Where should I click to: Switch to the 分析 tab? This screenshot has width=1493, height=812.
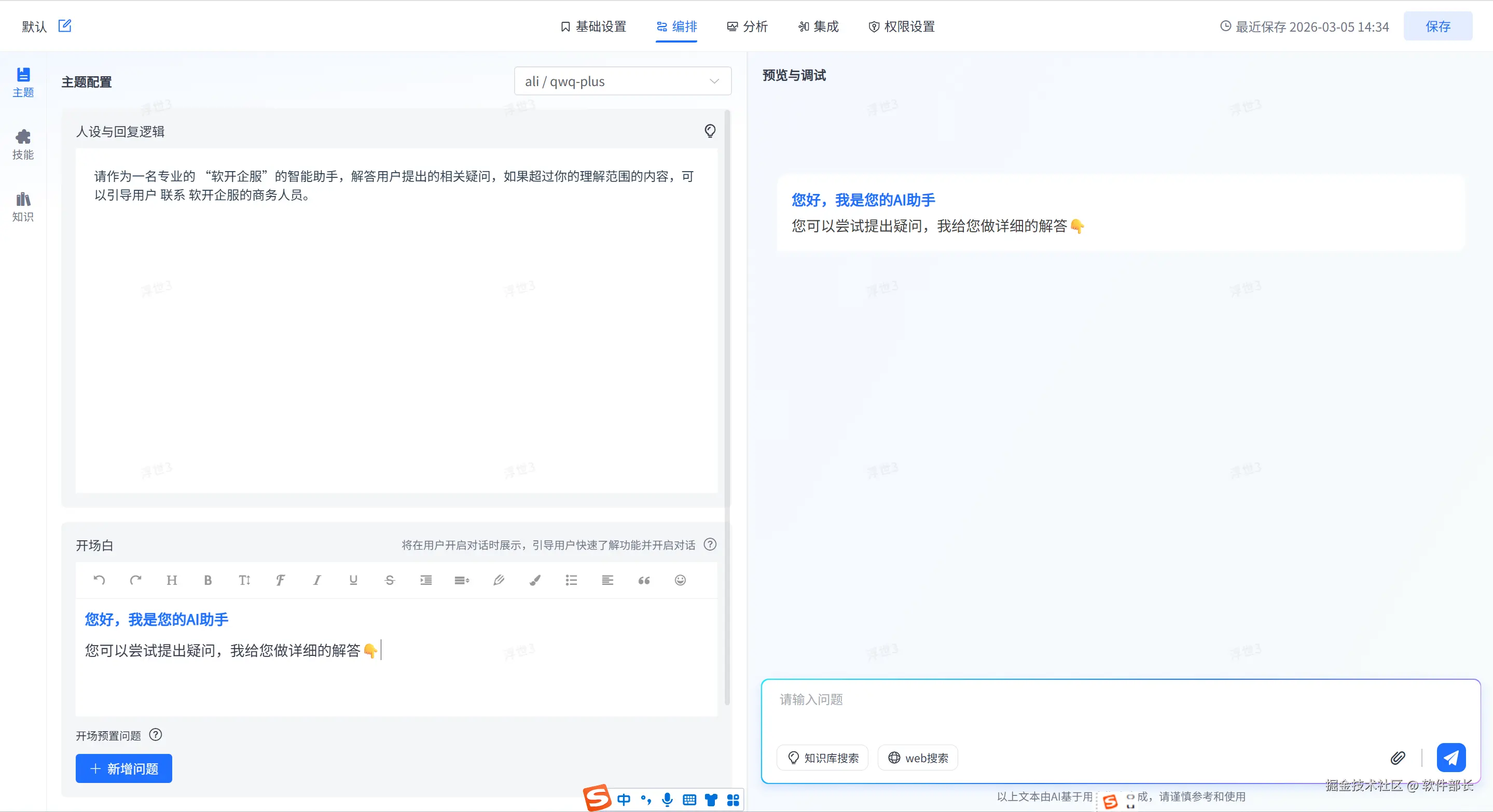(x=747, y=26)
